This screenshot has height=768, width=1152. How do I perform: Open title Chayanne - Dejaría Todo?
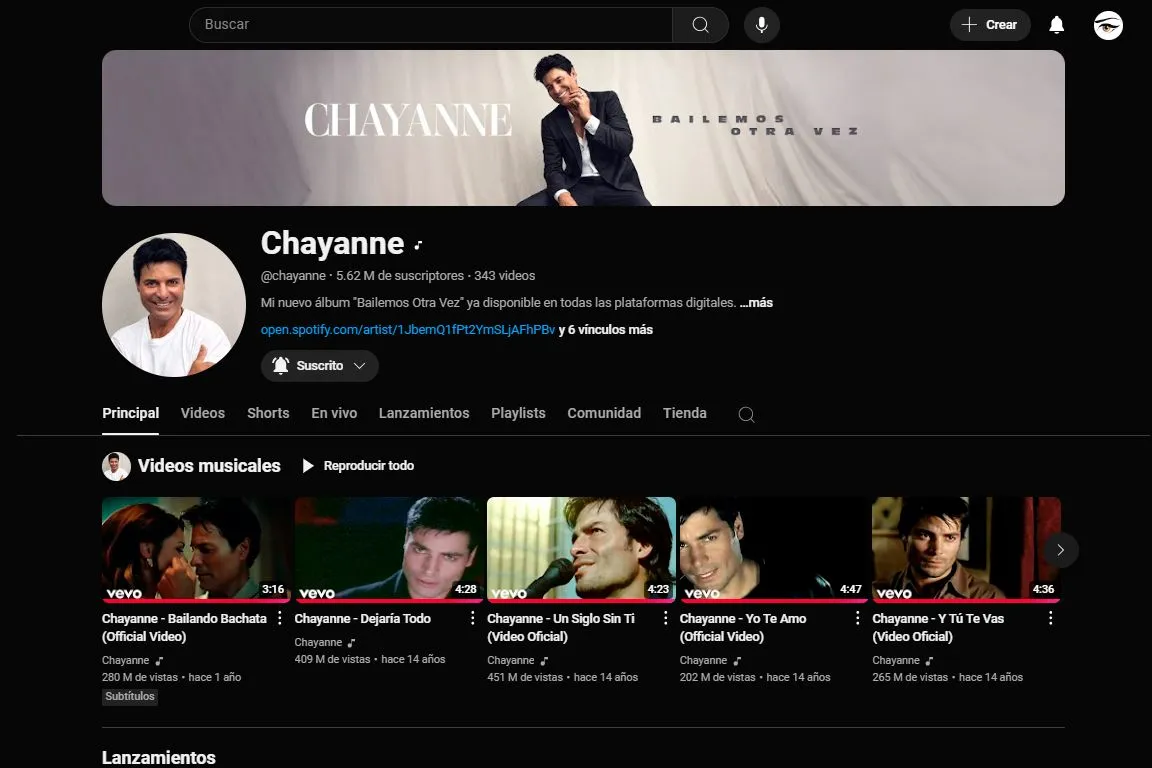363,619
